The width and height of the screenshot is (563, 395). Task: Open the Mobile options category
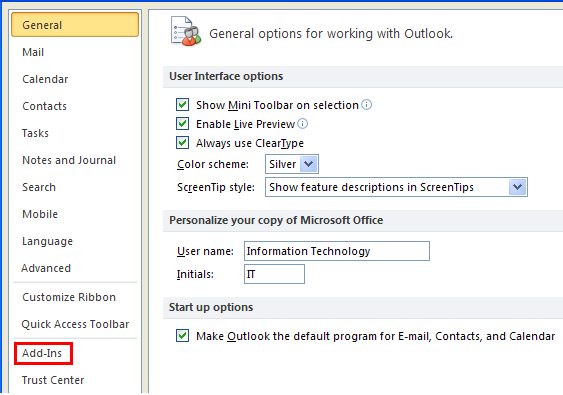[x=40, y=214]
